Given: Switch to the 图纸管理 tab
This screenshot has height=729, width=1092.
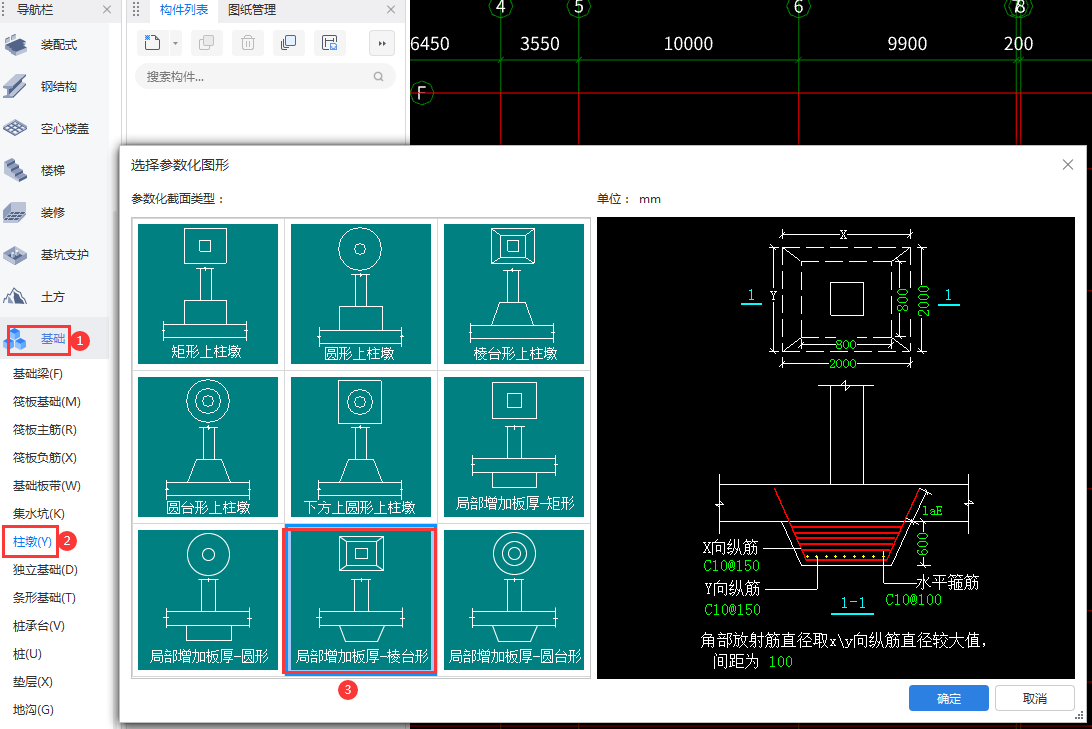Looking at the screenshot, I should pos(252,10).
